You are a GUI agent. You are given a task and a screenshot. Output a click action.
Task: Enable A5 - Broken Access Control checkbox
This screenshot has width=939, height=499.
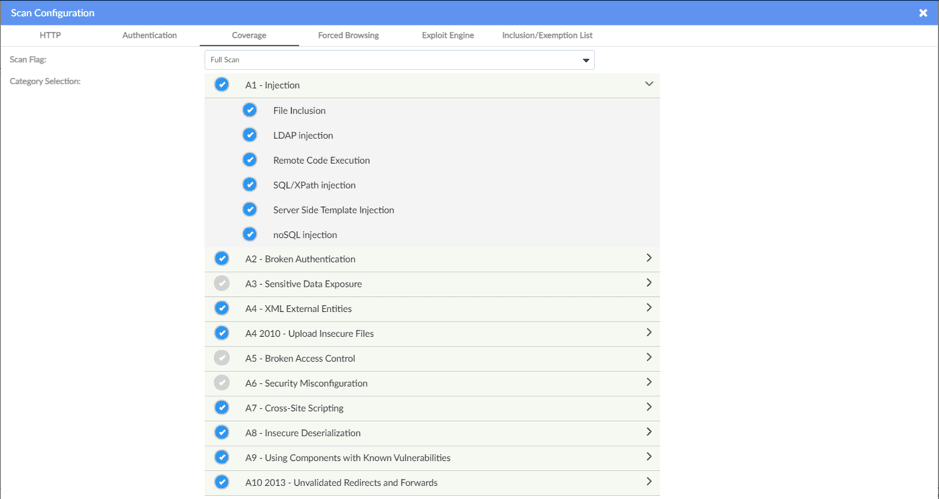[222, 358]
